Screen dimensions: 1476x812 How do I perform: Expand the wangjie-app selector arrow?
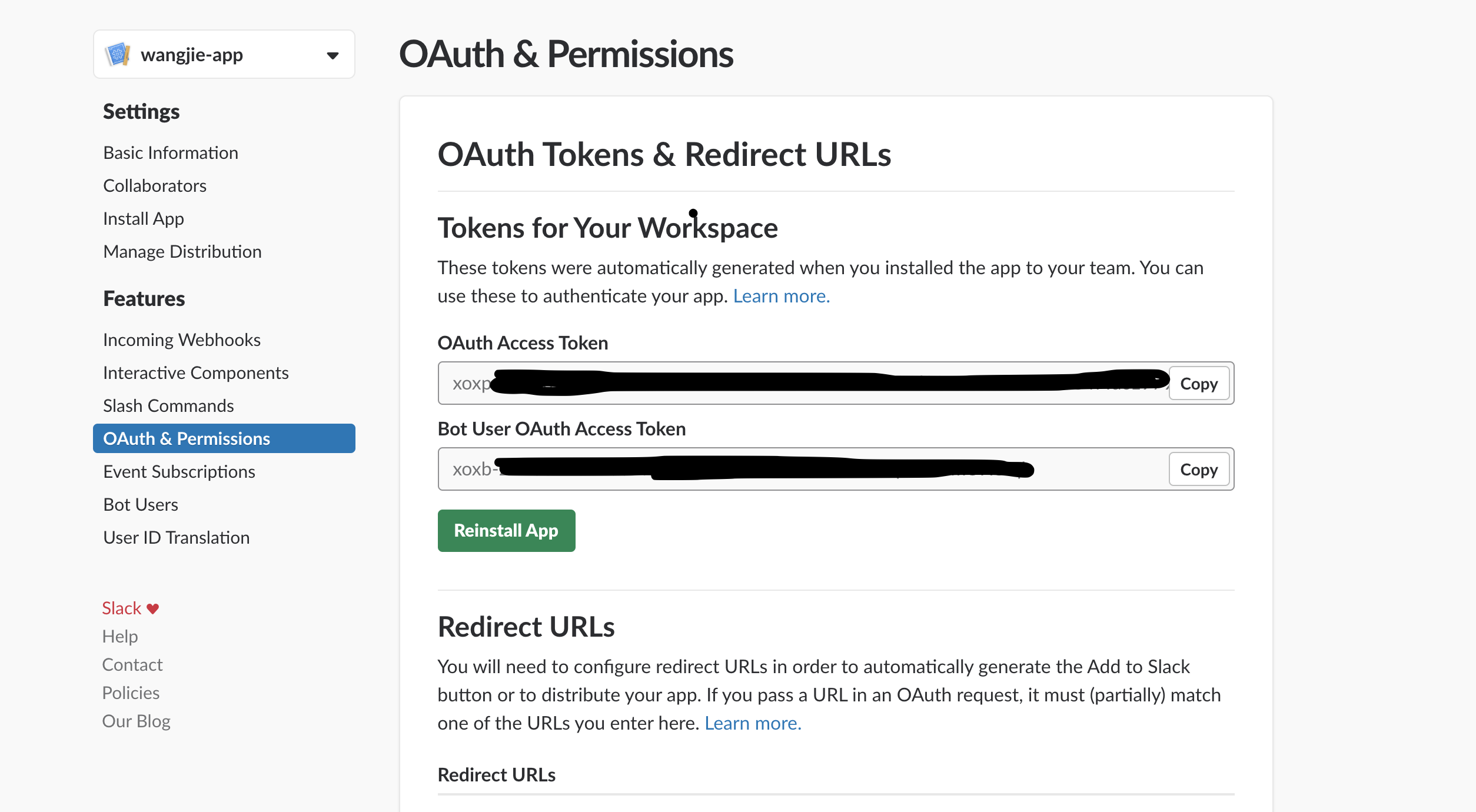coord(333,55)
